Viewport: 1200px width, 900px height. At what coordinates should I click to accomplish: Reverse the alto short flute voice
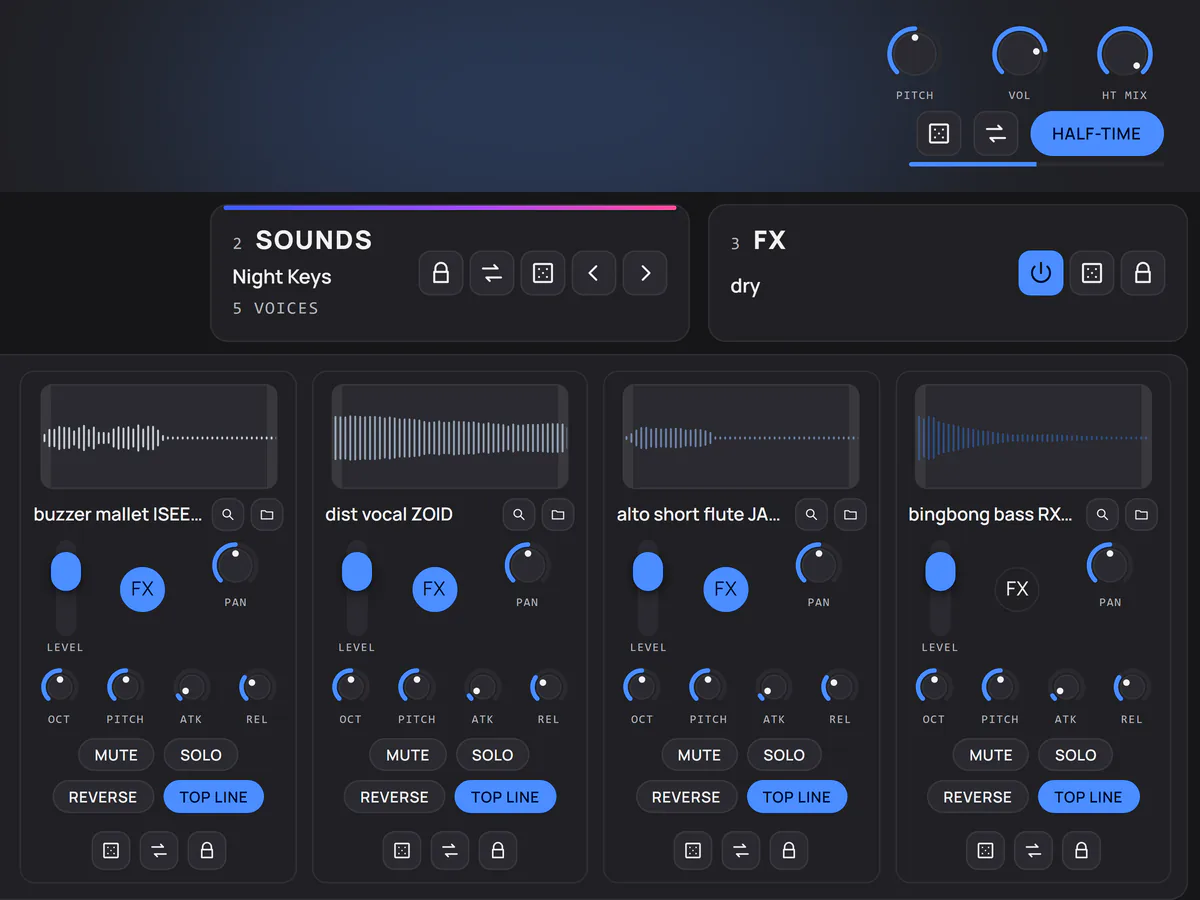coord(686,797)
